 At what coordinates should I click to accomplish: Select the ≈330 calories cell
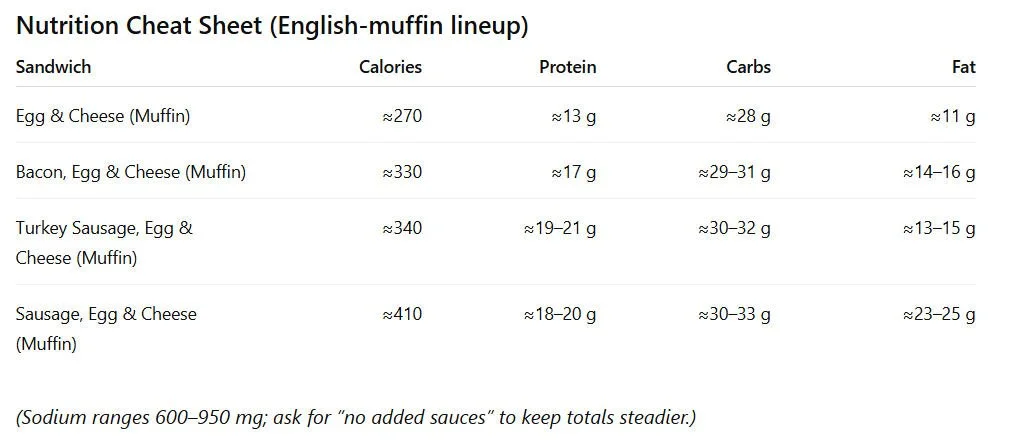pos(402,173)
